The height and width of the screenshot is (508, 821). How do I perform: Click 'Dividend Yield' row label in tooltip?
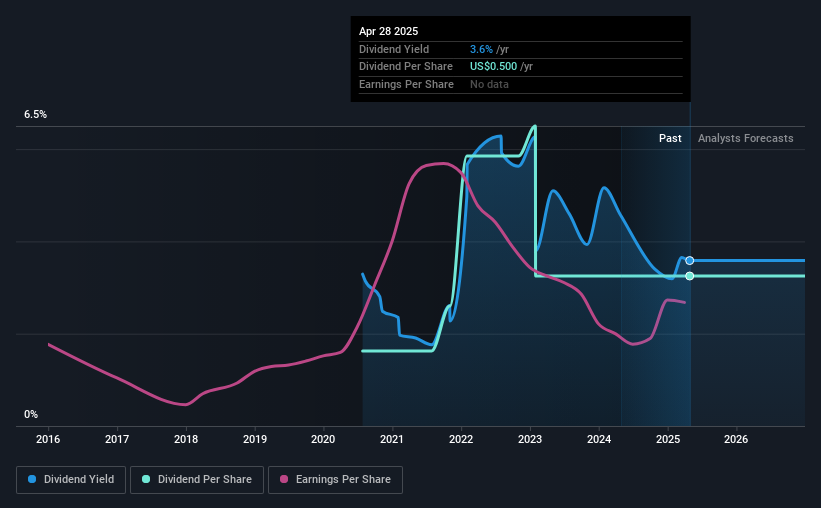tap(394, 49)
